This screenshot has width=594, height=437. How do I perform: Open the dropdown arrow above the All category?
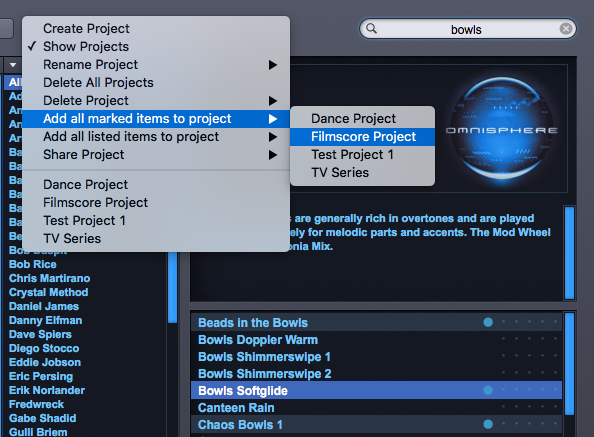13,65
